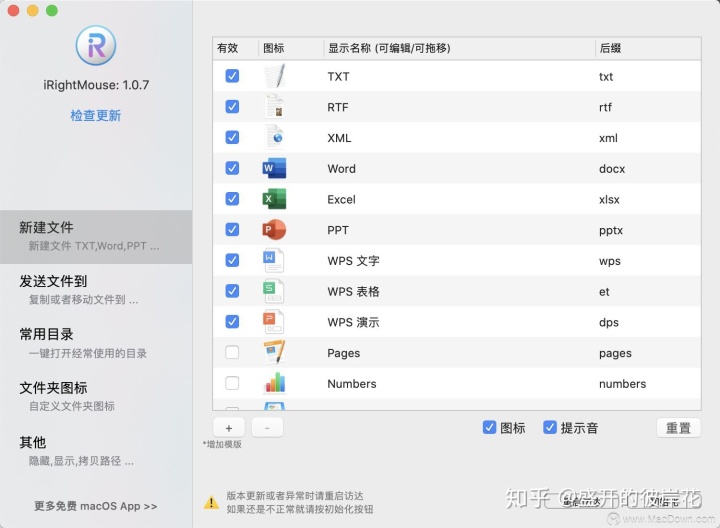Disable the WPS 表格 checkbox
This screenshot has width=720, height=528.
pyautogui.click(x=232, y=291)
